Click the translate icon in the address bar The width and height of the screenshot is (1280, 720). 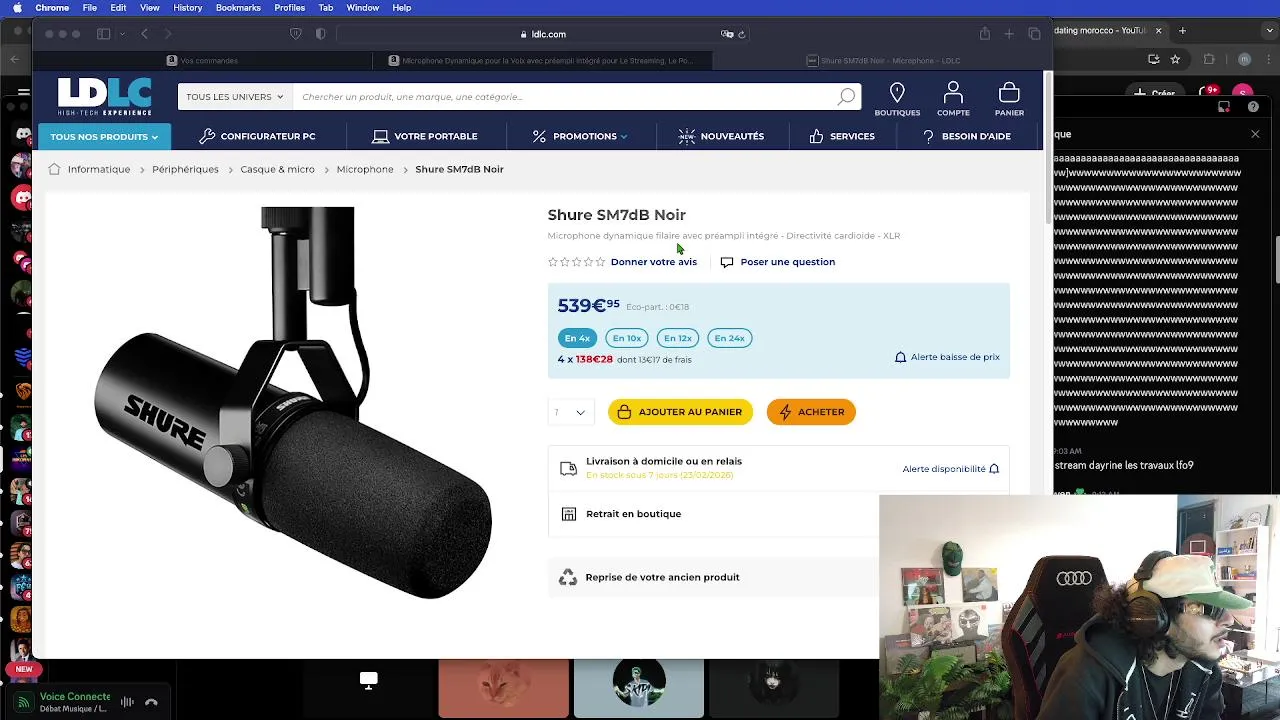(727, 34)
